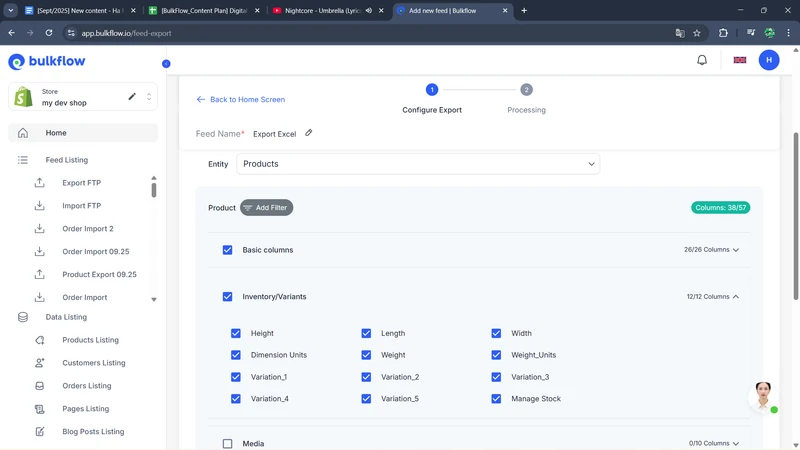Collapse the Inventory/Variants columns section

click(x=736, y=297)
